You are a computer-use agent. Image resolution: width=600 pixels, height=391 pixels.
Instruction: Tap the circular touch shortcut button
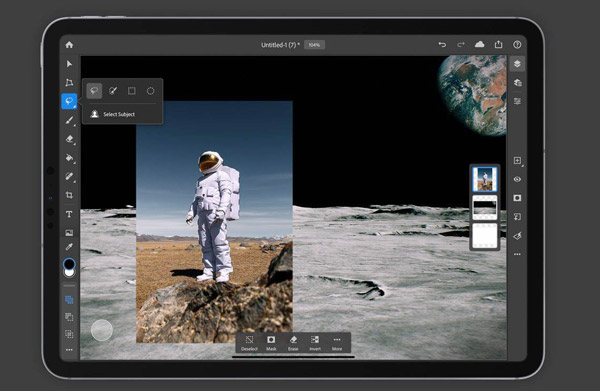102,330
